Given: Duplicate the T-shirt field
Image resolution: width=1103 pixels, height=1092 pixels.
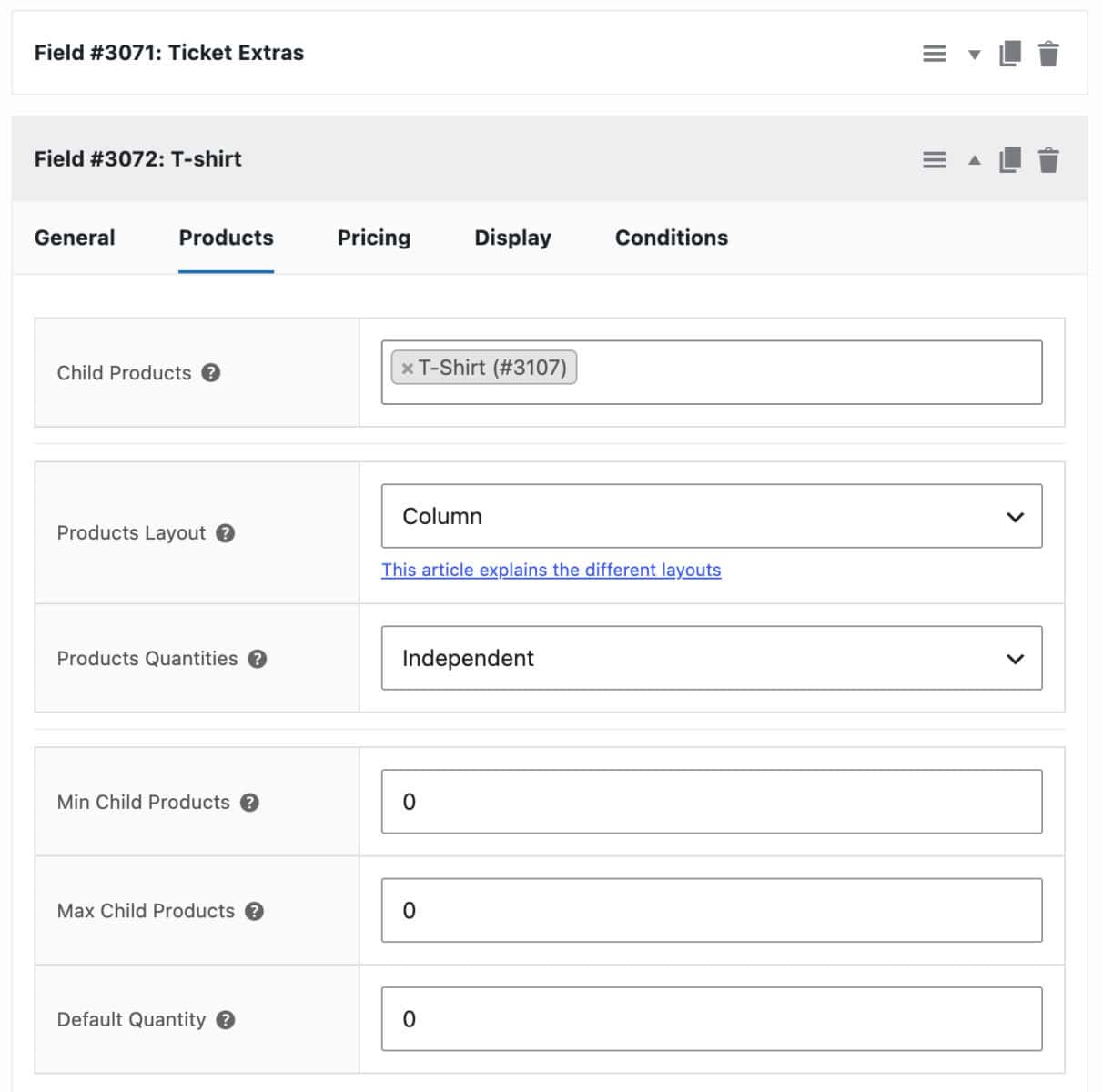Looking at the screenshot, I should point(1010,160).
